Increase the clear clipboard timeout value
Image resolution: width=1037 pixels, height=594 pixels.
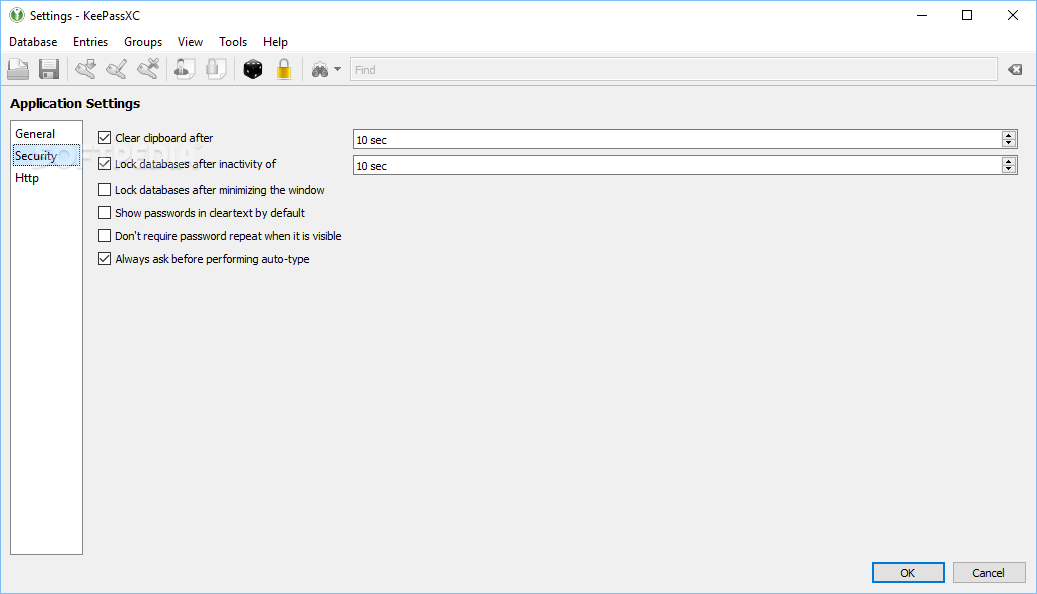(1009, 135)
